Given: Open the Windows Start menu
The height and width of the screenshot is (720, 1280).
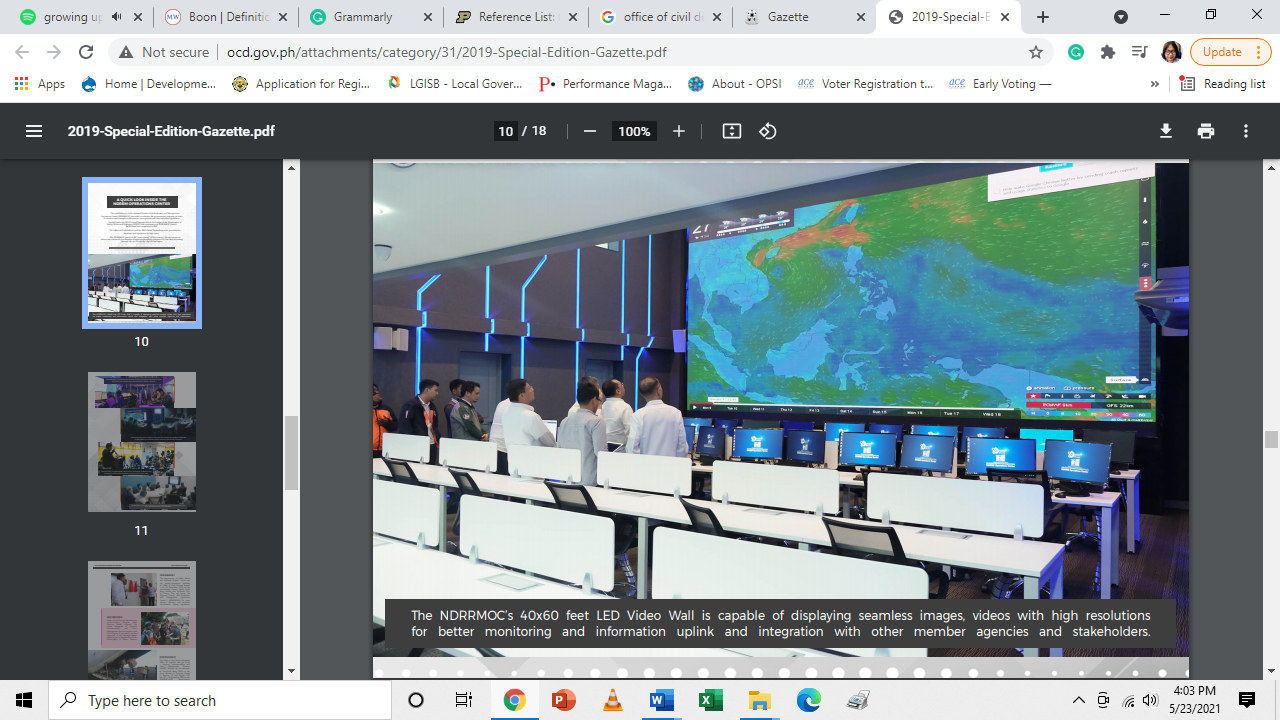Looking at the screenshot, I should [x=24, y=700].
